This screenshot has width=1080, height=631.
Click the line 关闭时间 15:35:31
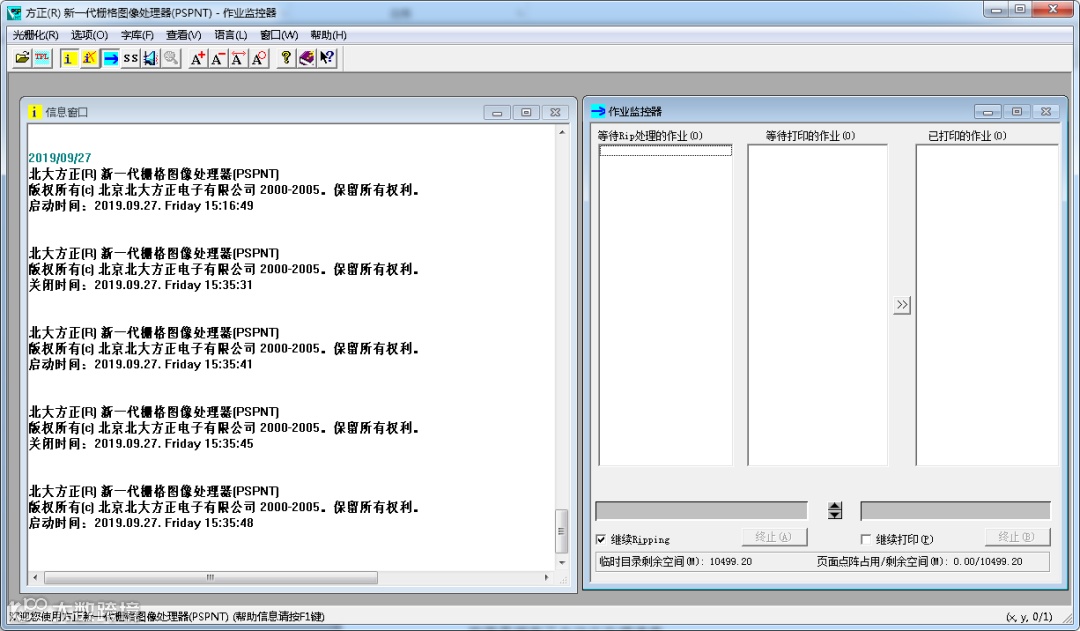coord(141,285)
